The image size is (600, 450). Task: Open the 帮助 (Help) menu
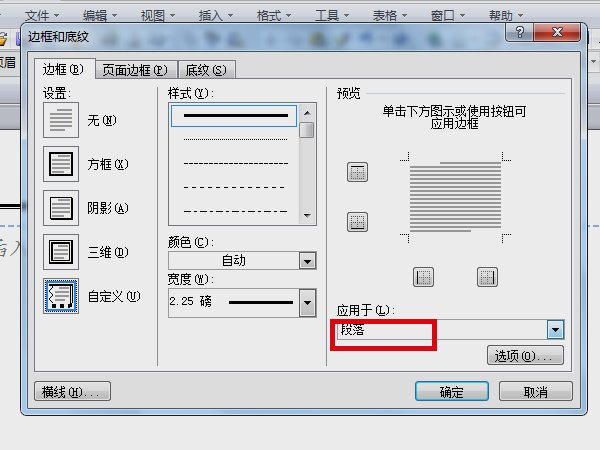coord(505,15)
